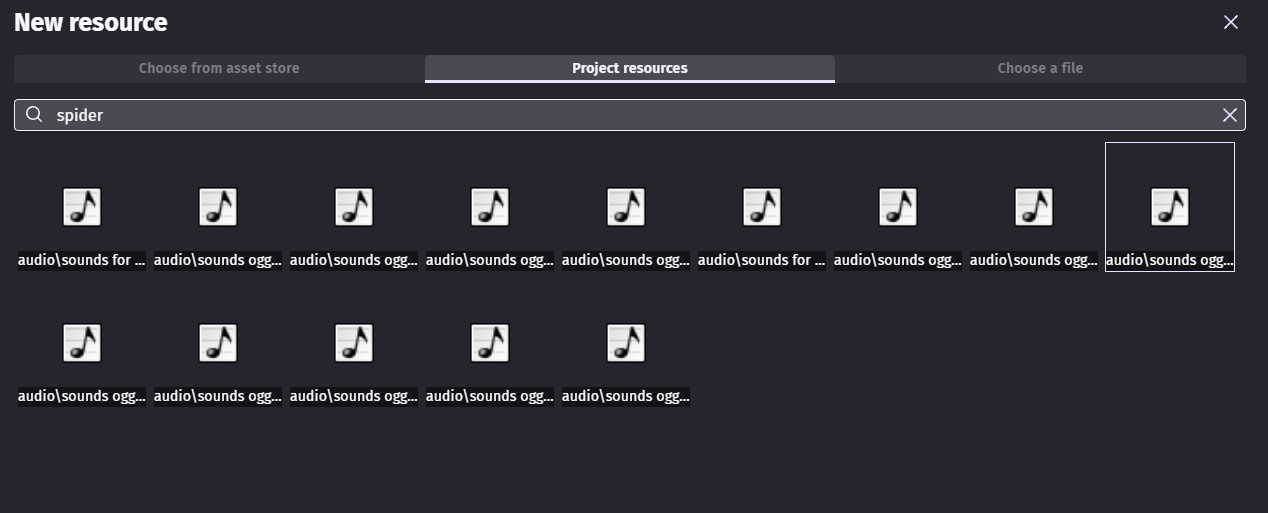Pick the seventh audio resource in top row
This screenshot has width=1268, height=513.
point(898,208)
